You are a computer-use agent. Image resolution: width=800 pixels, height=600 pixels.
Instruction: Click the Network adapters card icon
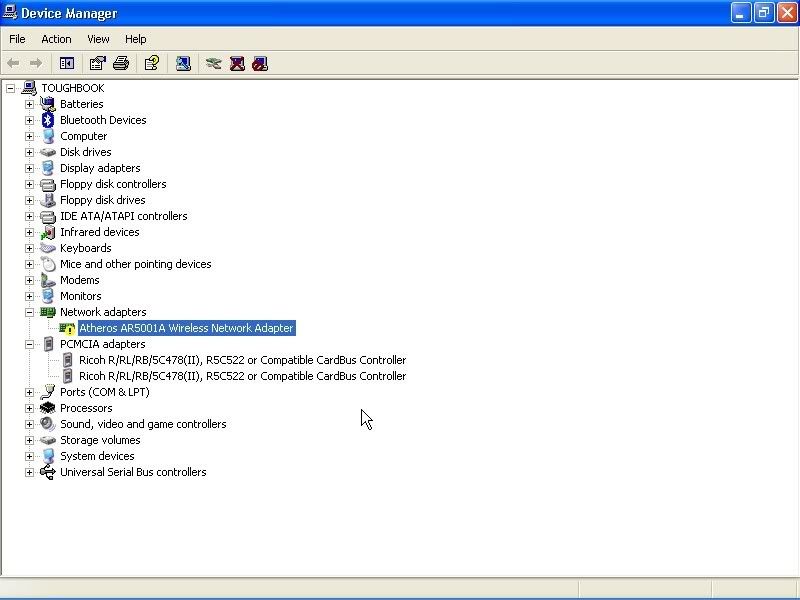coord(48,312)
